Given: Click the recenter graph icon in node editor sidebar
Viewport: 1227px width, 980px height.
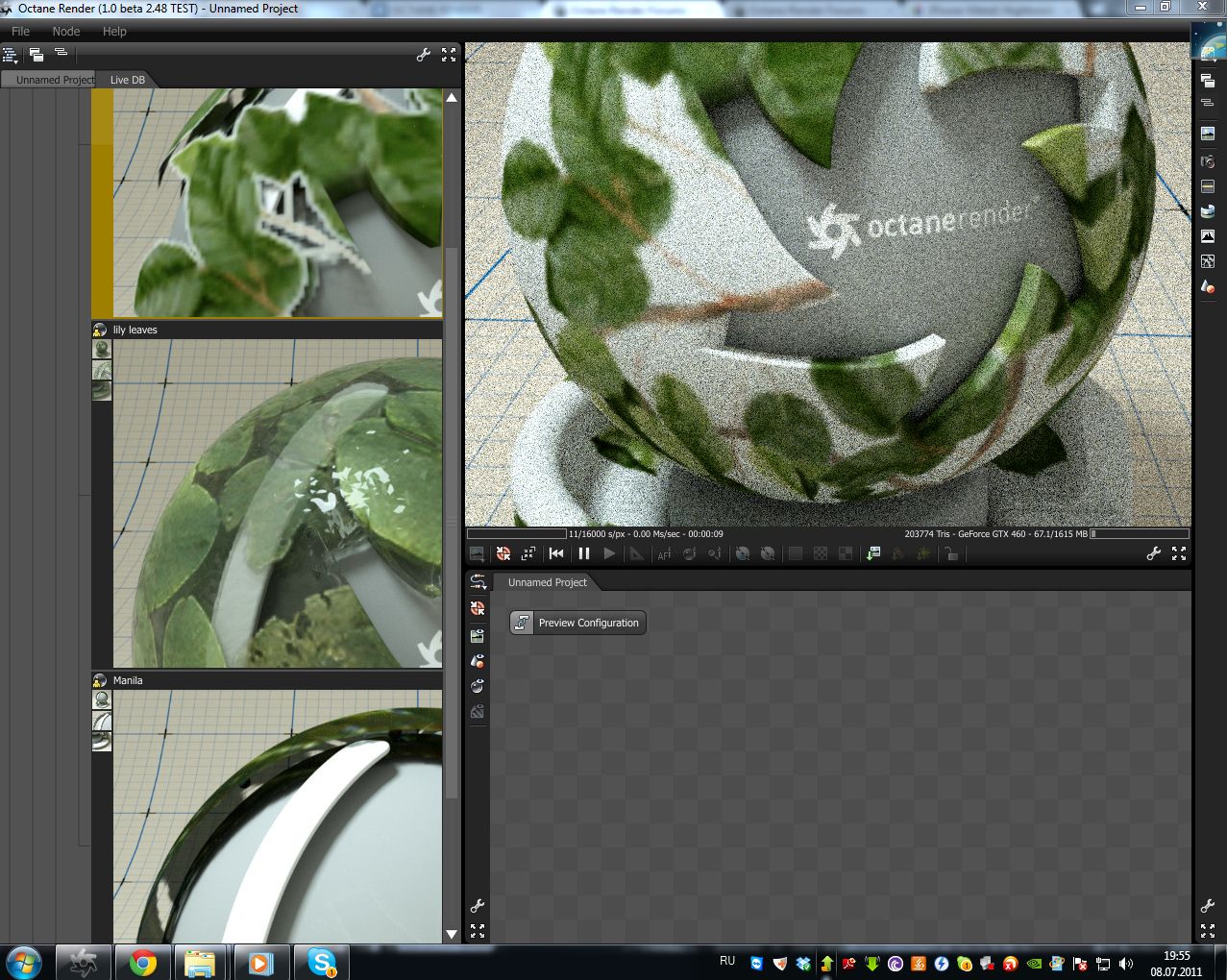Looking at the screenshot, I should (x=478, y=608).
